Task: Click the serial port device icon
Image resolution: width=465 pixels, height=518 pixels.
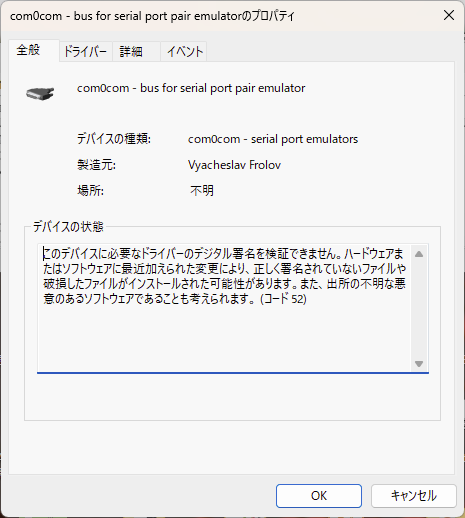Action: click(x=40, y=93)
